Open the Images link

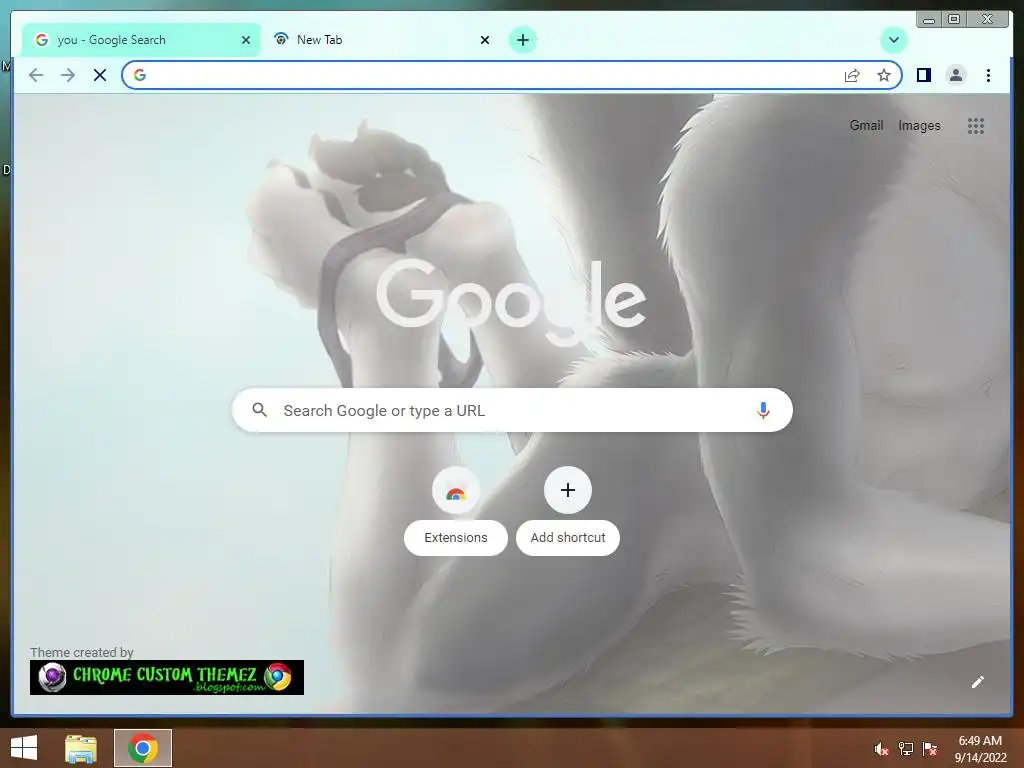[919, 125]
